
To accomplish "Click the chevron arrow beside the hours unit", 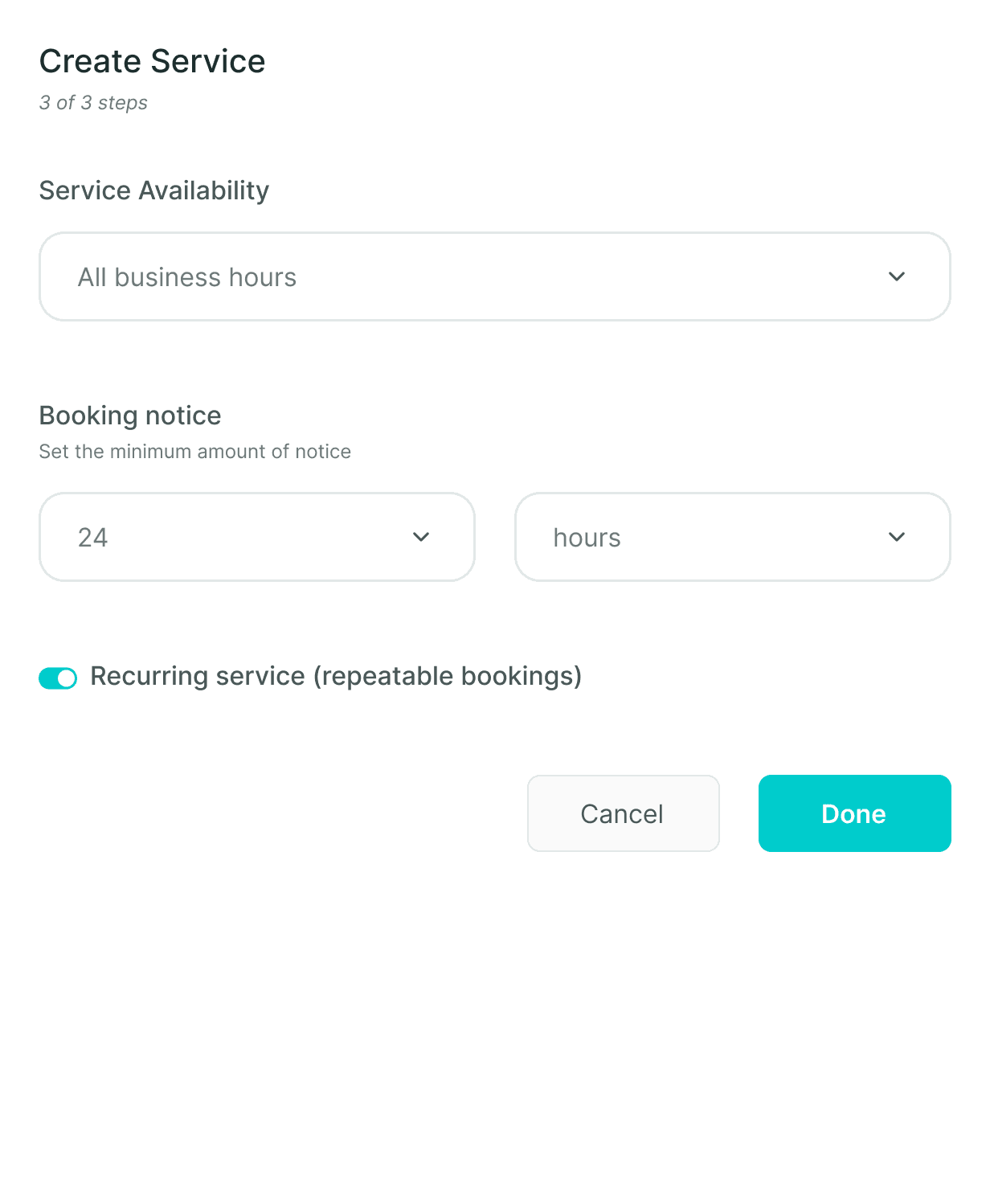I will coord(897,537).
